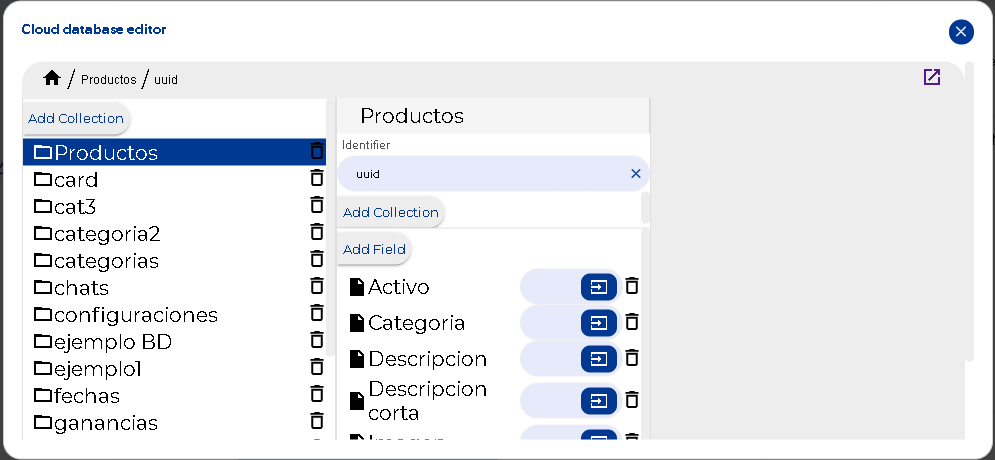Click the collections list vertical scrollbar
Screen dimensions: 995x460
pyautogui.click(x=330, y=228)
